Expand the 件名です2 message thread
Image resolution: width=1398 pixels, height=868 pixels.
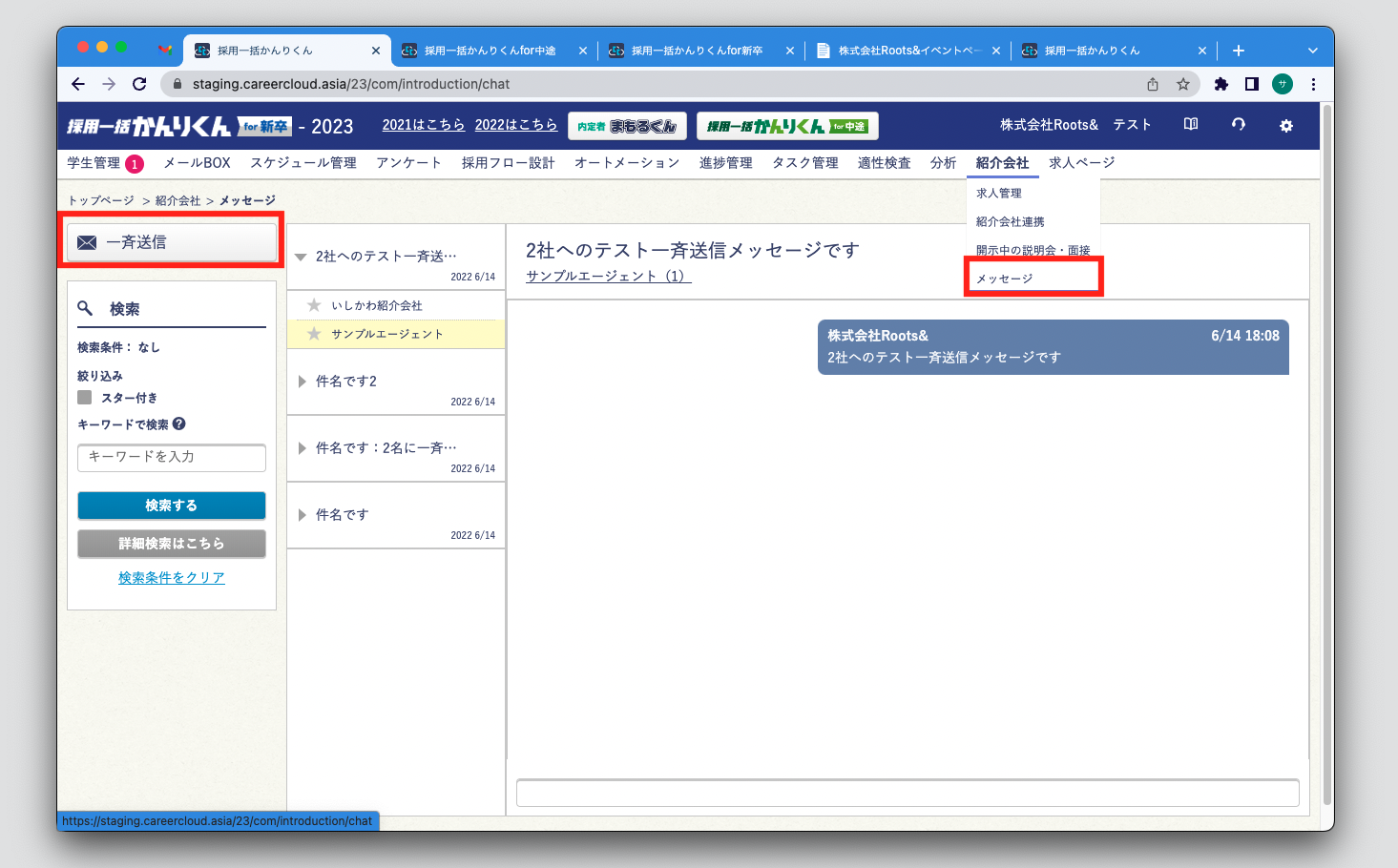point(302,382)
